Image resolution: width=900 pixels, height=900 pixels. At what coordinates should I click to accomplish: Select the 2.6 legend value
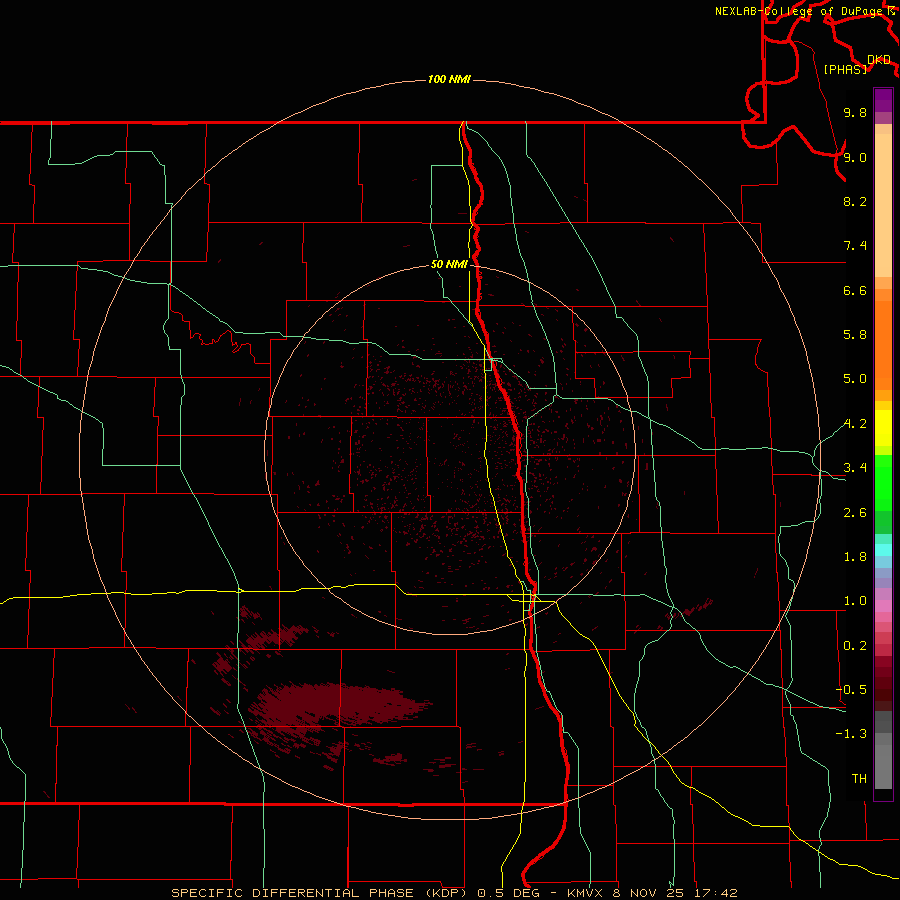click(x=855, y=513)
